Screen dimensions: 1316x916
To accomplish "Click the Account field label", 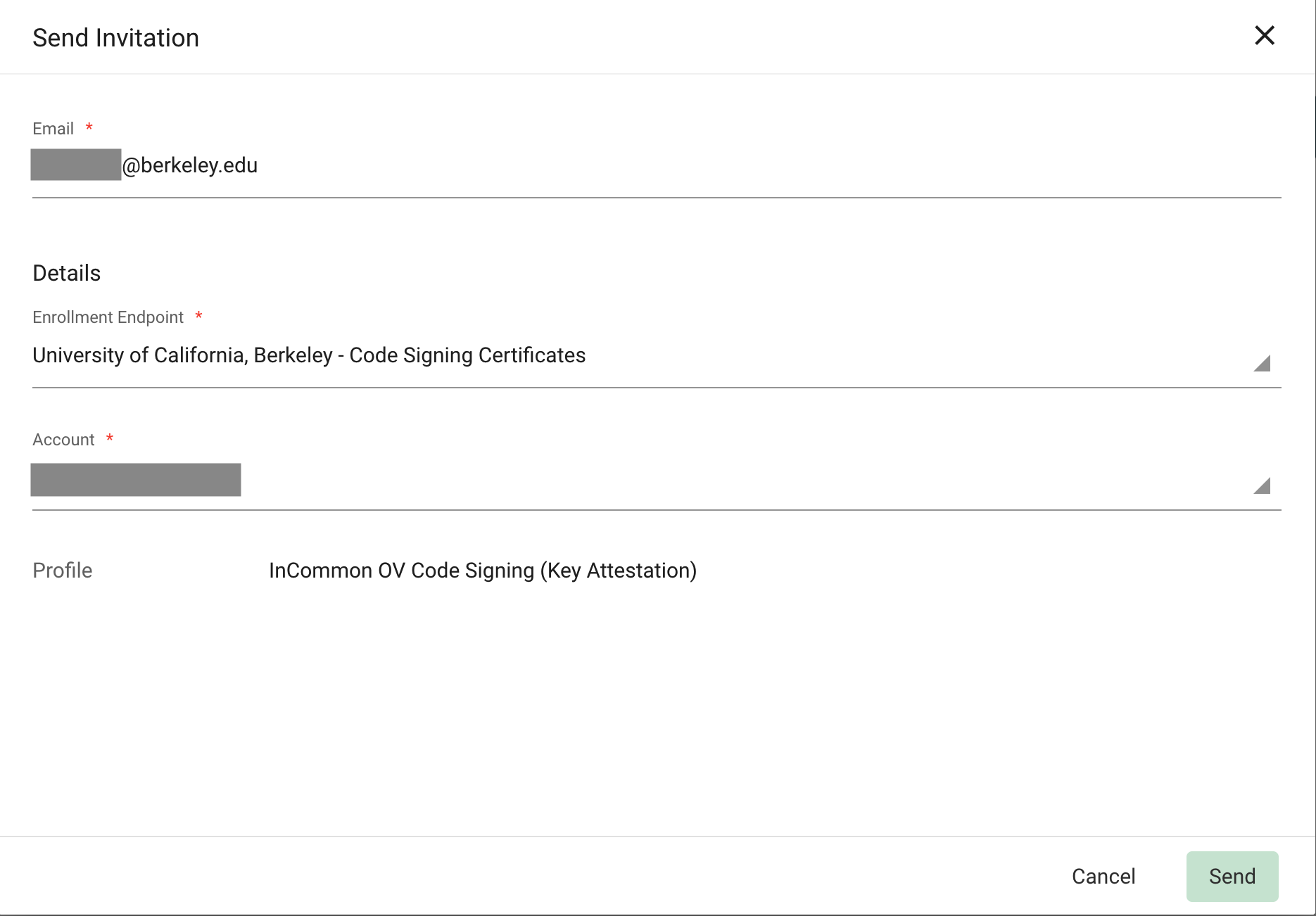I will pos(63,440).
